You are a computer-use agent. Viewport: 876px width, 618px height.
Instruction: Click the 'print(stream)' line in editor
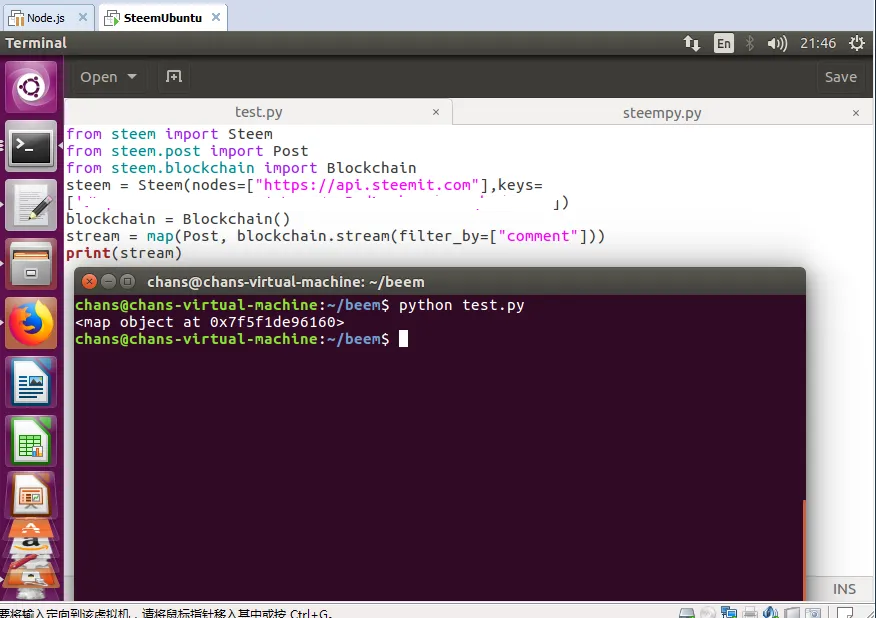[124, 253]
